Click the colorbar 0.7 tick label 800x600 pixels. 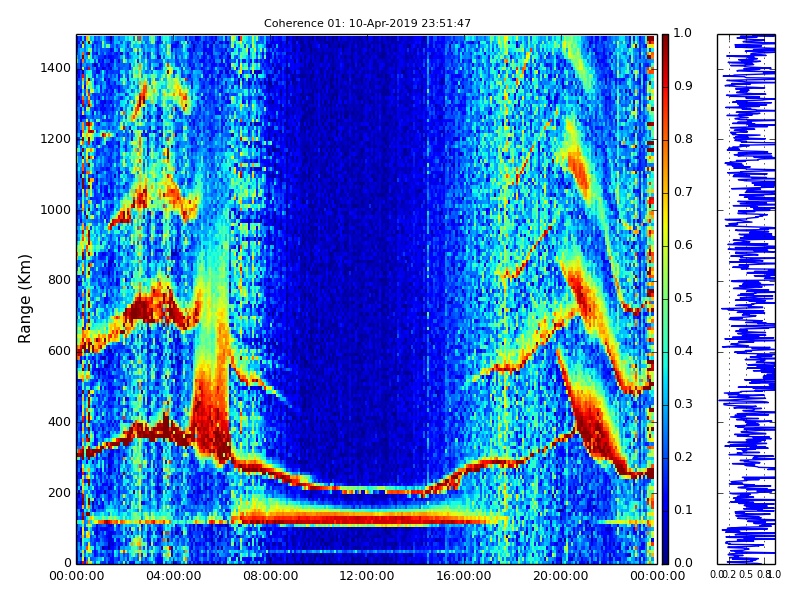tap(683, 192)
